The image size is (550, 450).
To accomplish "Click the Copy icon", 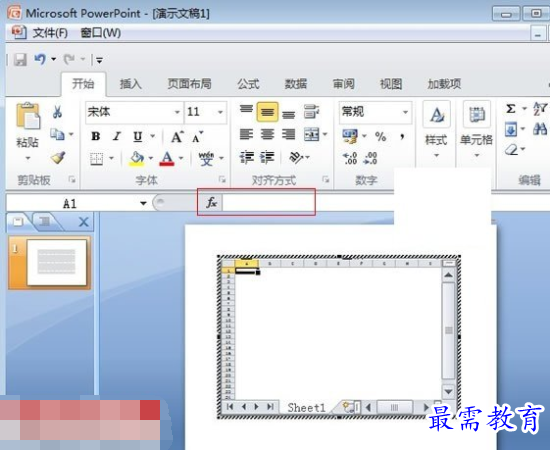I will point(57,134).
